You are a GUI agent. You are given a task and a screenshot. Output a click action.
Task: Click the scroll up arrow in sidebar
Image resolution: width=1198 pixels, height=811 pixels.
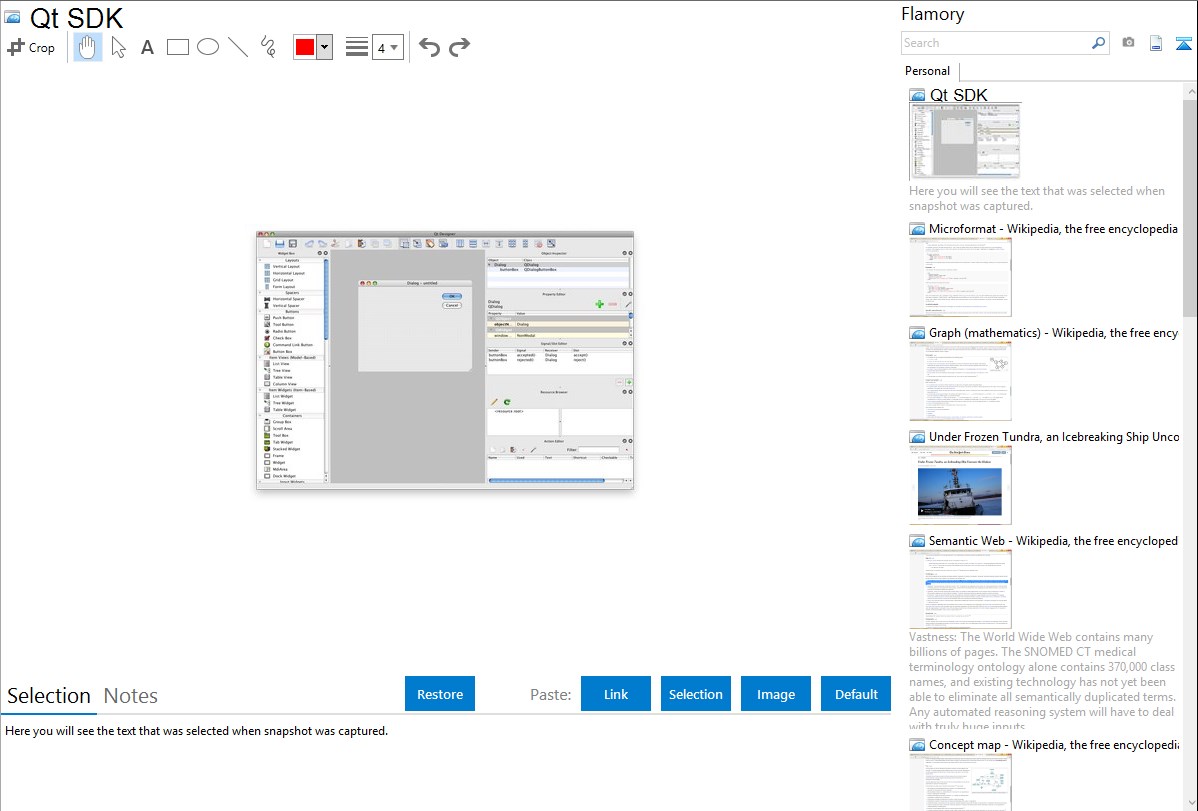tap(1191, 92)
